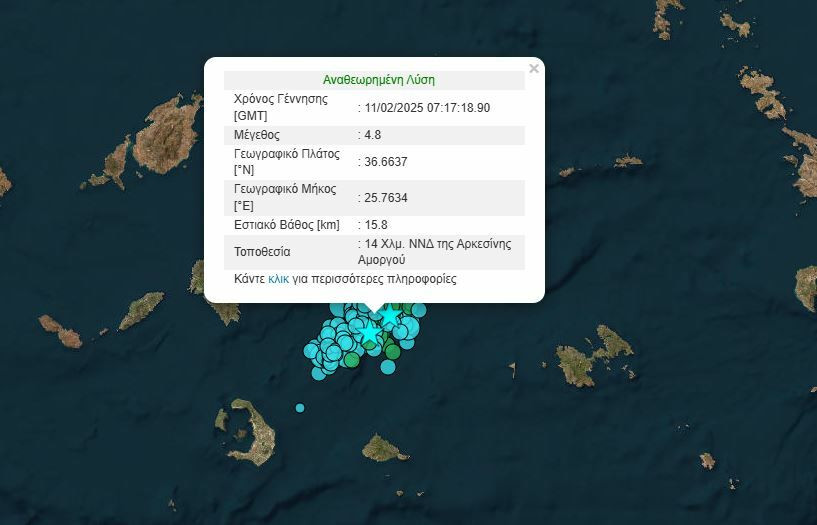Click the longitude value 25.7634
The width and height of the screenshot is (817, 525).
385,198
